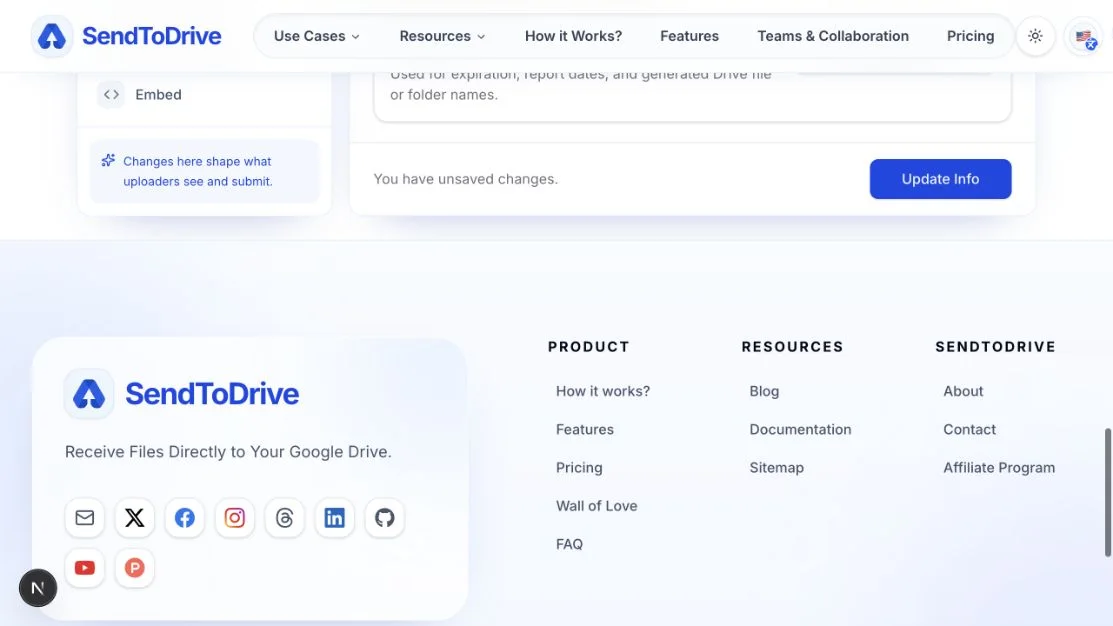
Task: Open the language flag selector
Action: point(1084,36)
